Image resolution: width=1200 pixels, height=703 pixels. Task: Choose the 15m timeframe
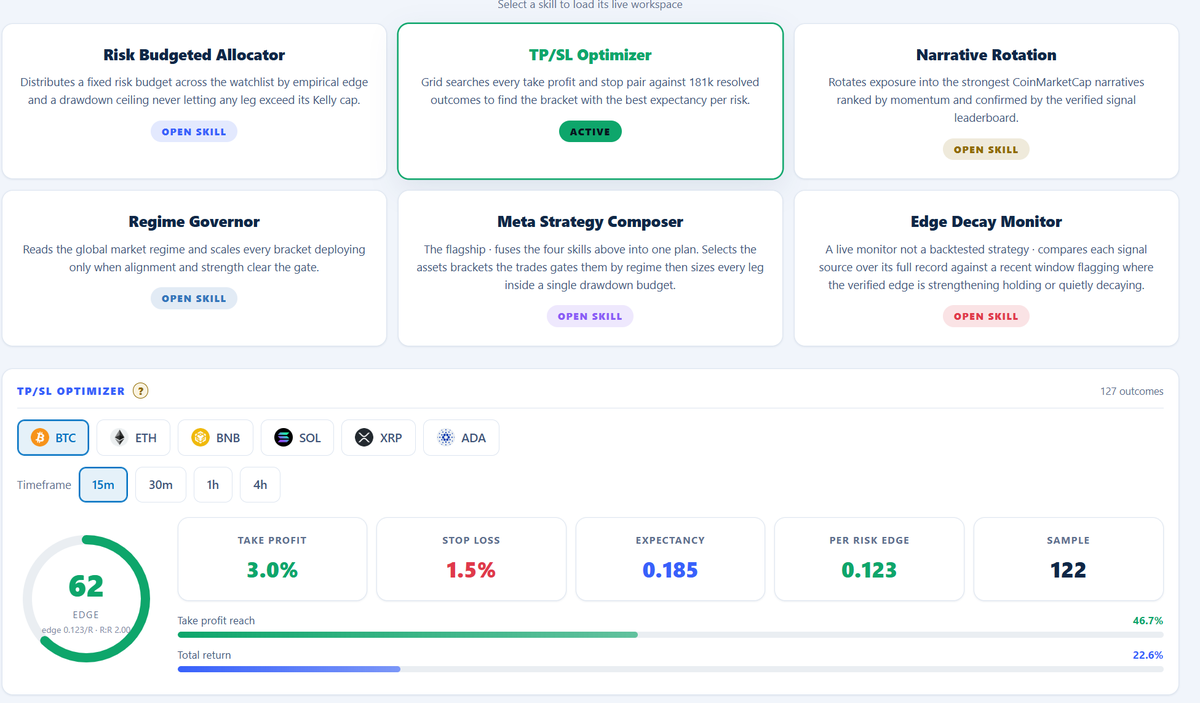coord(103,485)
